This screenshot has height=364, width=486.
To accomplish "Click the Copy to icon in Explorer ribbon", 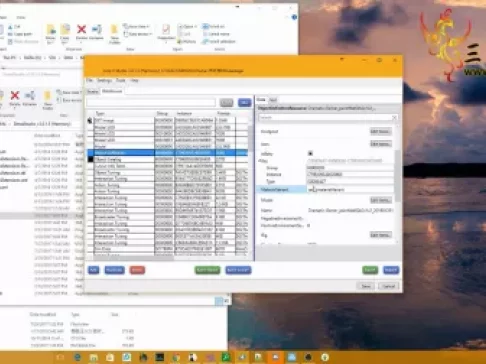I will click(x=65, y=32).
